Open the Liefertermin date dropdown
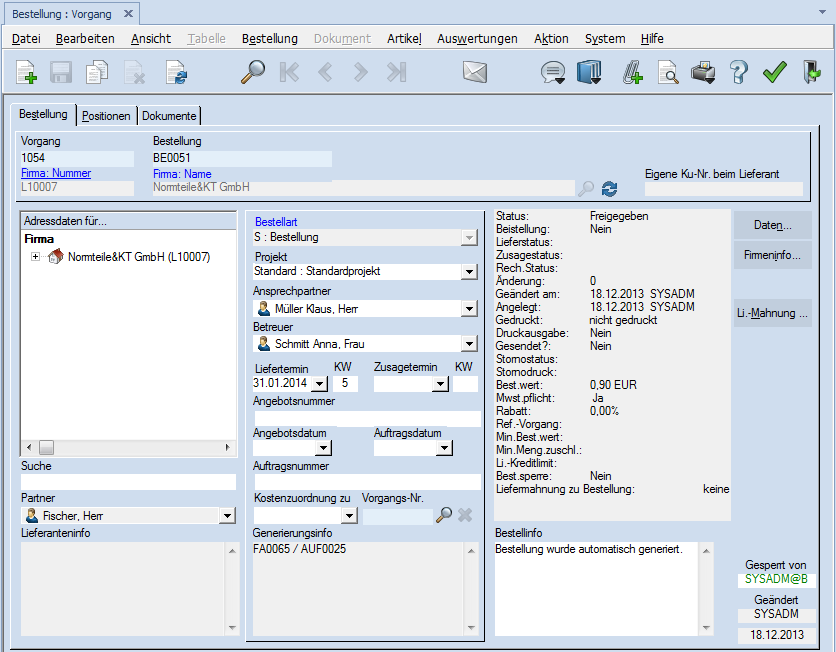The height and width of the screenshot is (652, 836). click(x=319, y=384)
